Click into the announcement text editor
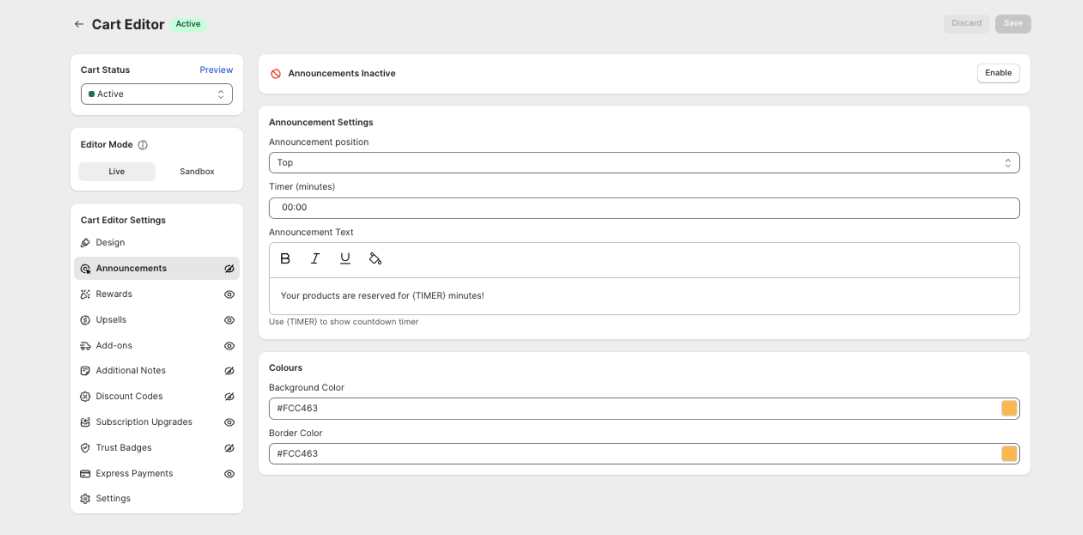The height and width of the screenshot is (535, 1083). point(644,296)
